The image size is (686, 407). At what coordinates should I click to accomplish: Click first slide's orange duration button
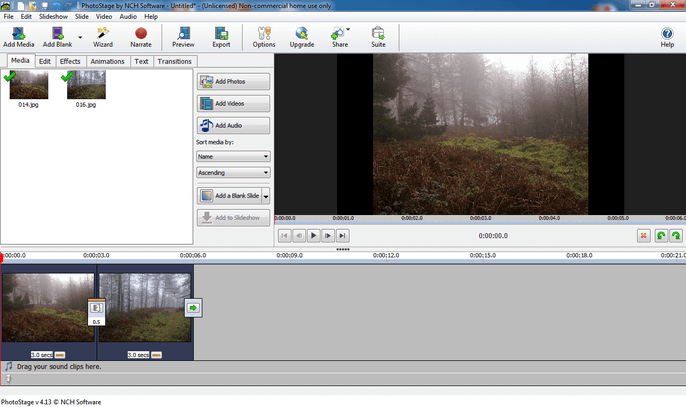coord(60,355)
